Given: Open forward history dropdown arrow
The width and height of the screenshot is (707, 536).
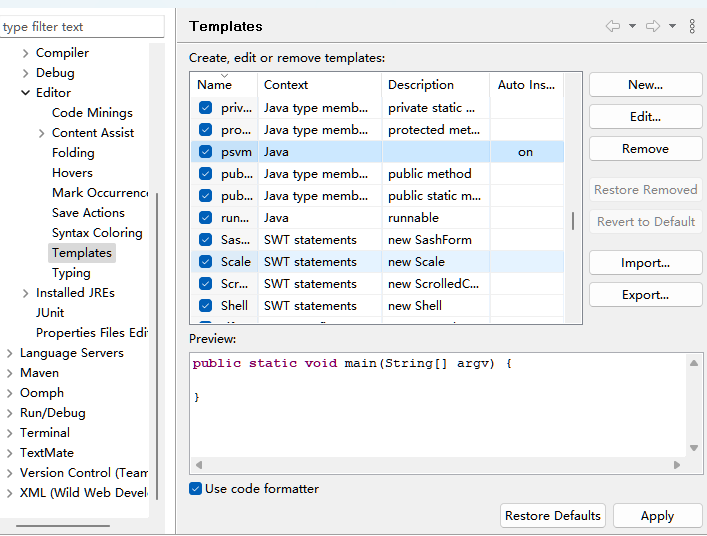Looking at the screenshot, I should click(672, 26).
